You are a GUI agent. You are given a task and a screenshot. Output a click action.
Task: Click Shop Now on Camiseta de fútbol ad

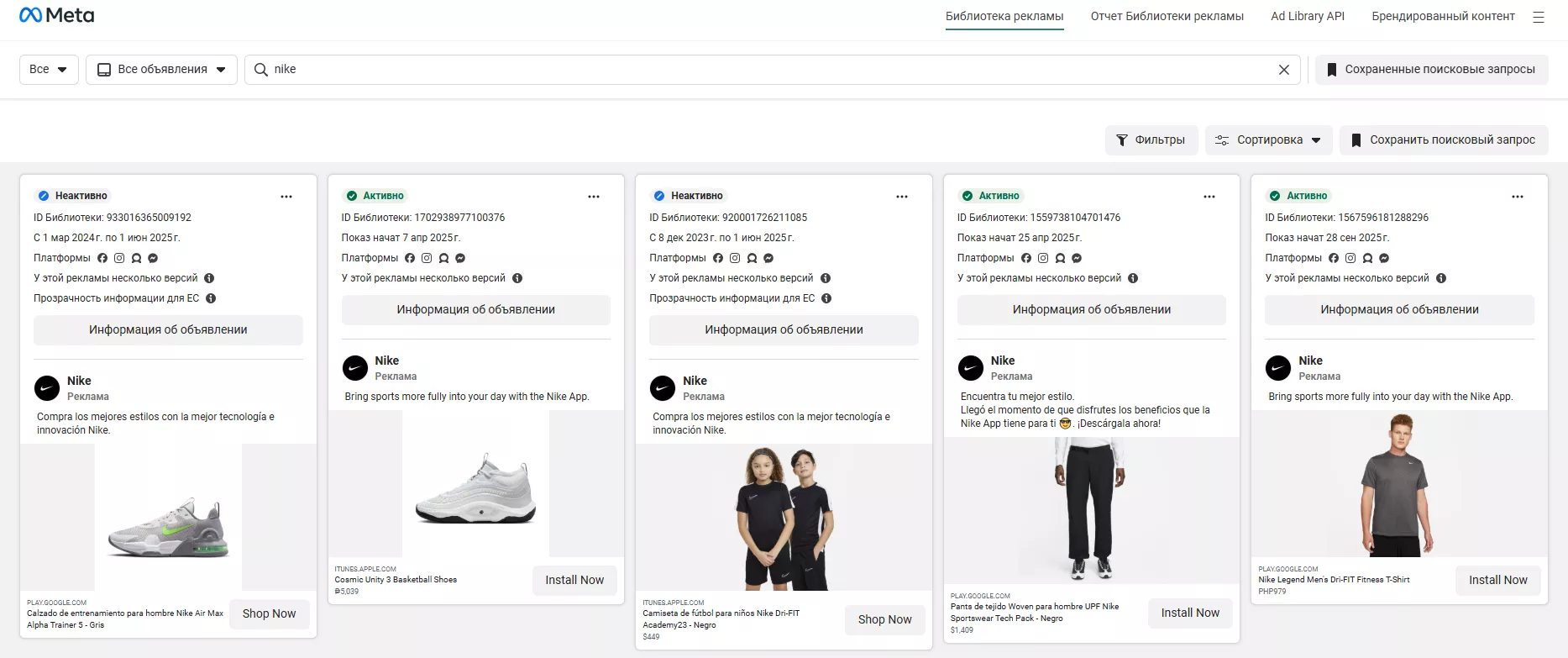884,620
